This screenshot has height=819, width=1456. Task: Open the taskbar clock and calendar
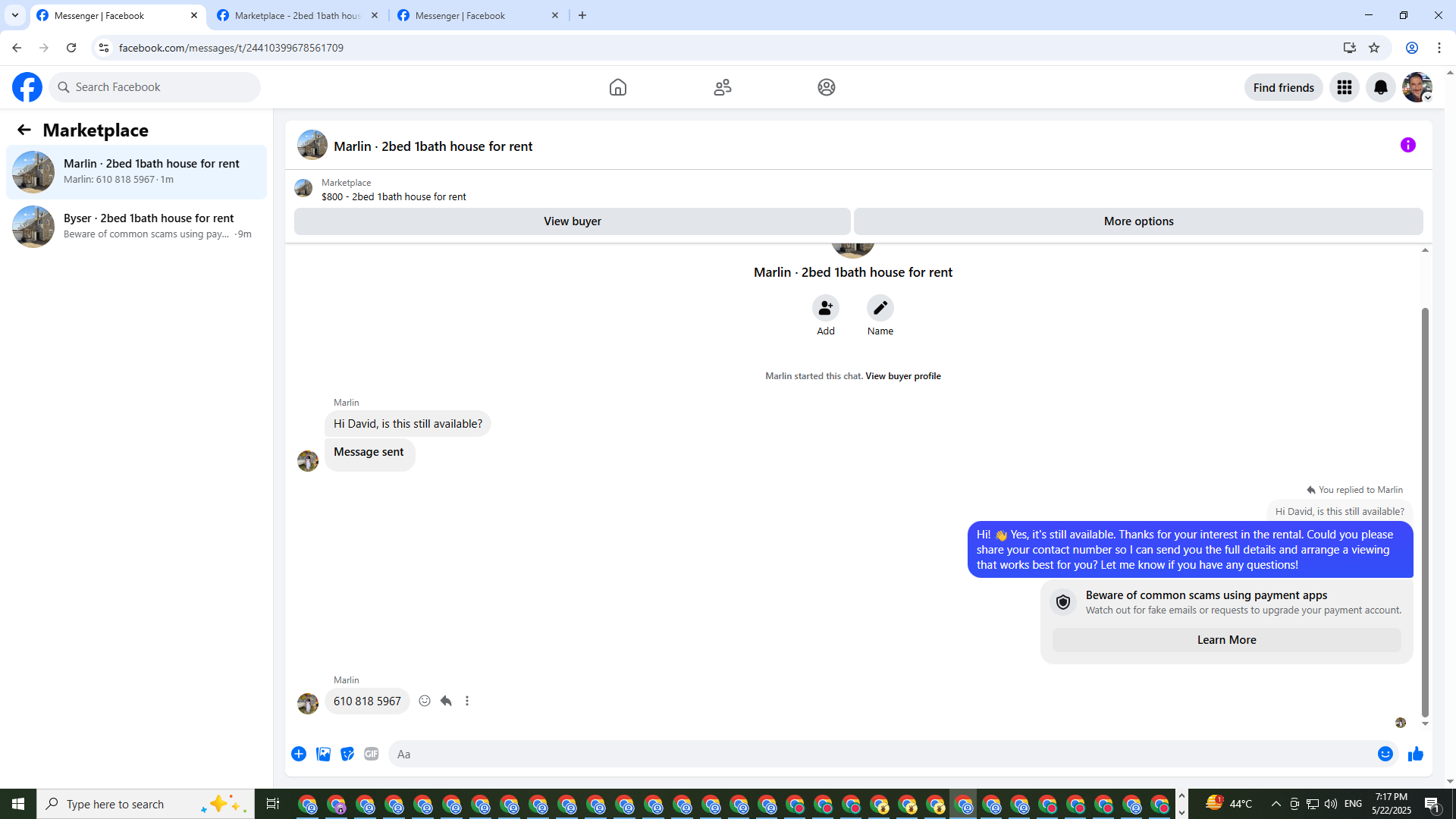click(1392, 804)
